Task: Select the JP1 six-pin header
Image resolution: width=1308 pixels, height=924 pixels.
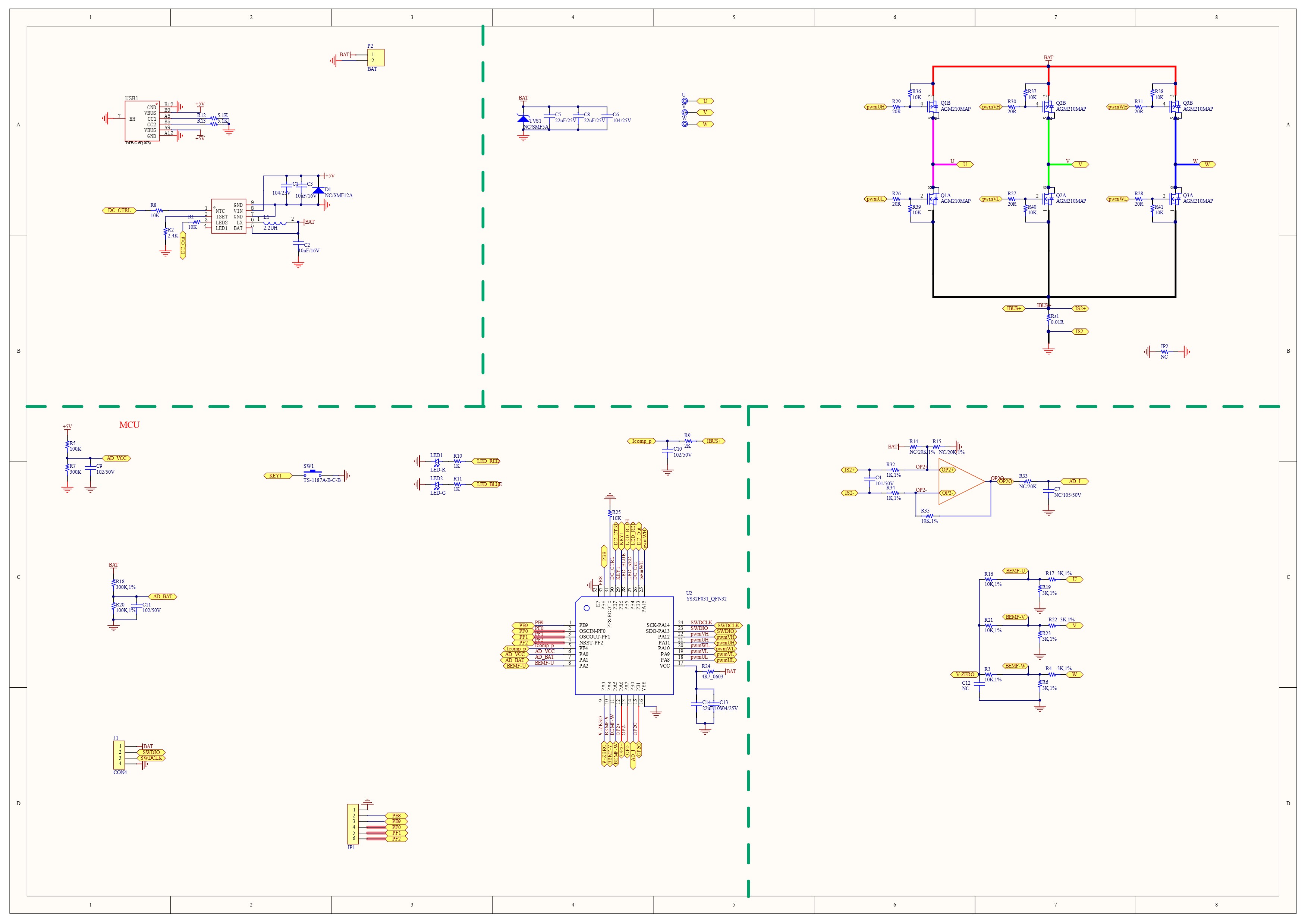Action: [353, 824]
